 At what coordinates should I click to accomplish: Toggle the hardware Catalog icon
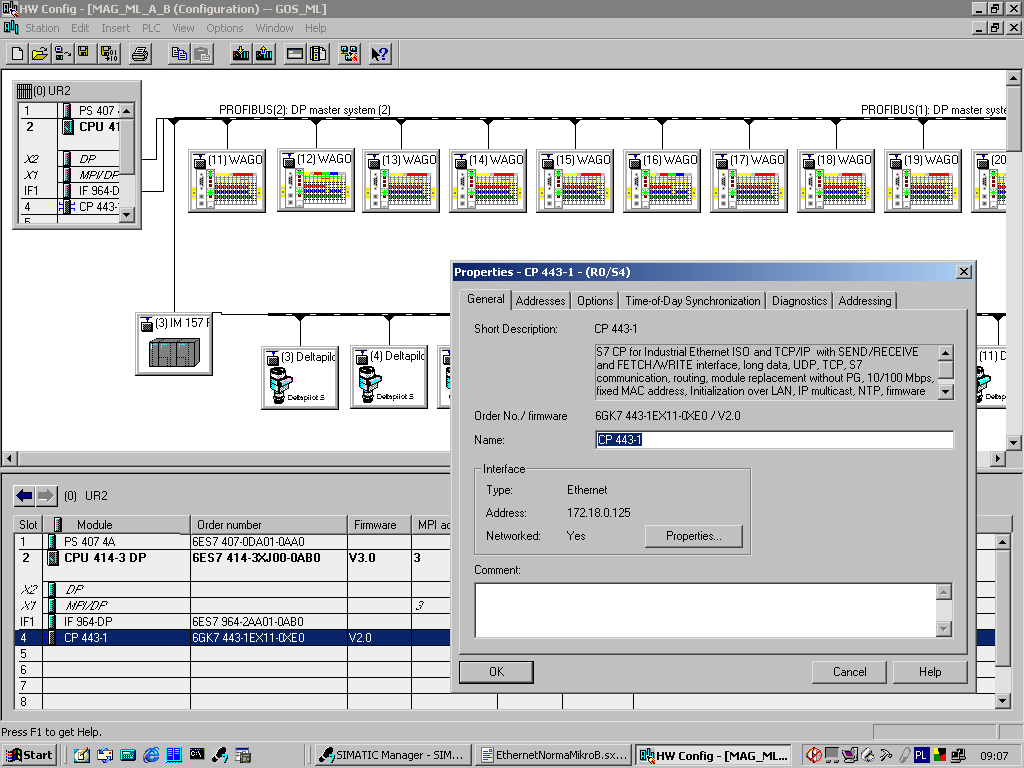pyautogui.click(x=318, y=54)
